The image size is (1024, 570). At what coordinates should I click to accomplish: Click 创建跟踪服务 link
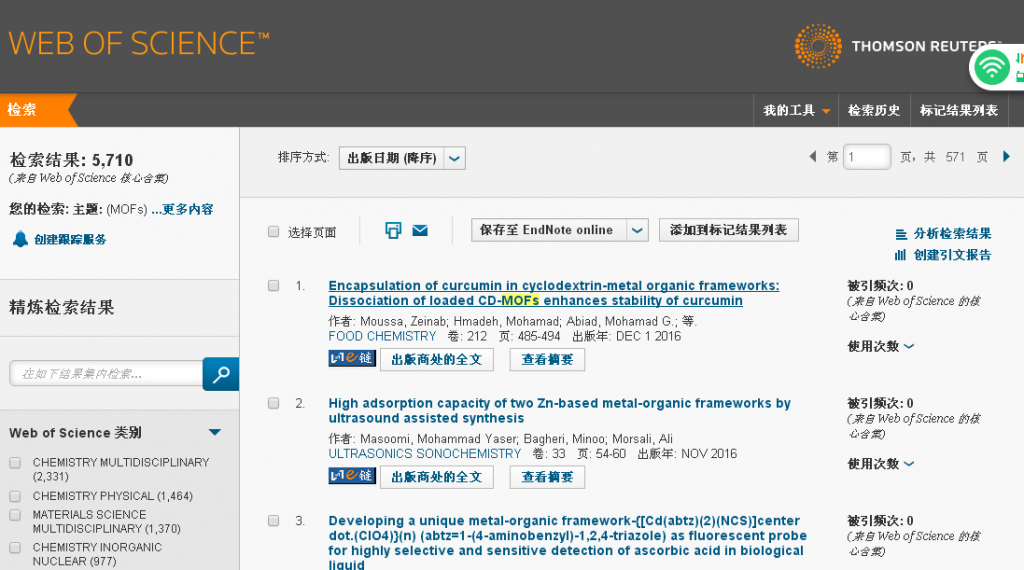pos(70,240)
